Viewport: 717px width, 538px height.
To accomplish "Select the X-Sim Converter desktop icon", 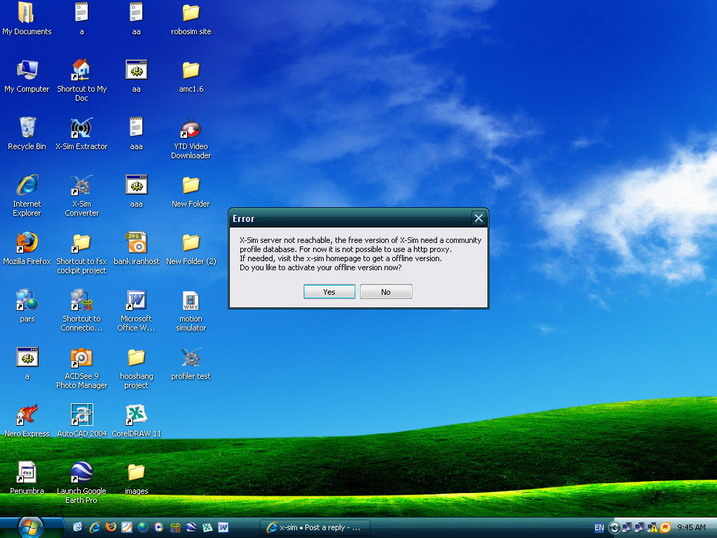I will pos(81,186).
